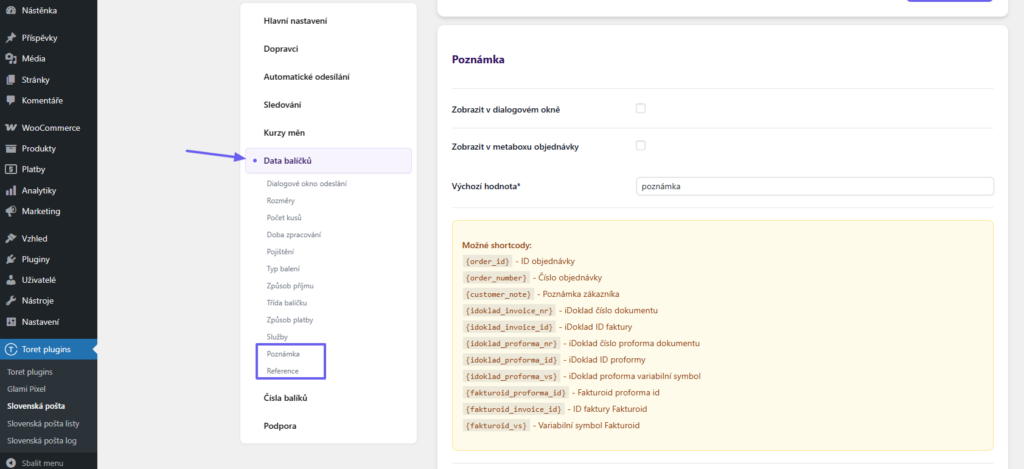Click the Stránky pages icon
The image size is (1024, 469).
[10, 80]
